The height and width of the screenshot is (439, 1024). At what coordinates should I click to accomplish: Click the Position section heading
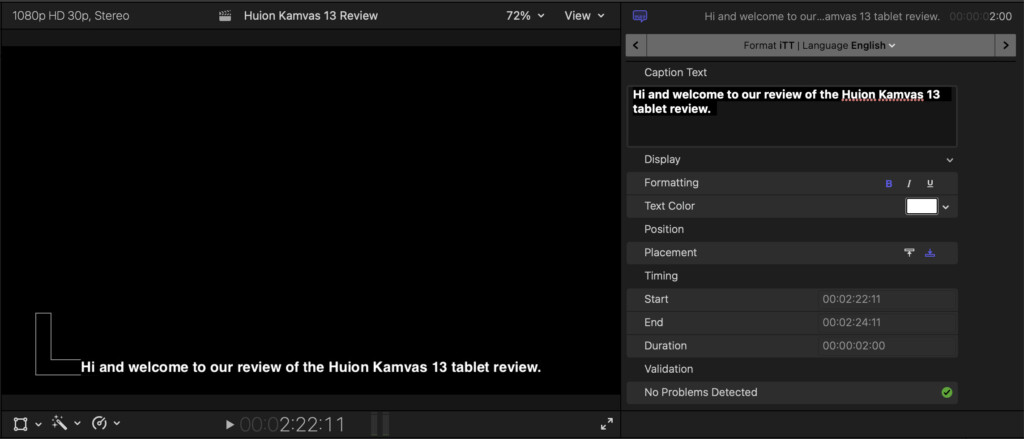pos(664,229)
